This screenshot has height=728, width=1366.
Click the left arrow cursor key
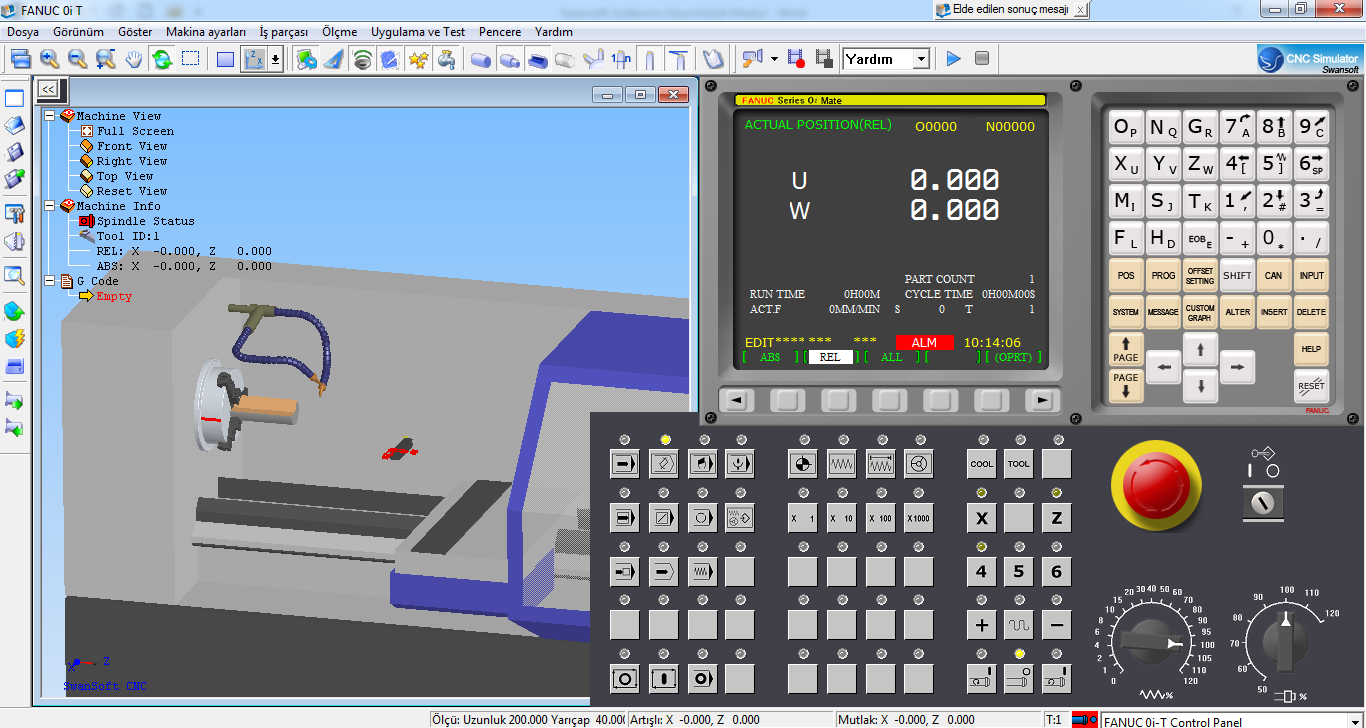1163,368
